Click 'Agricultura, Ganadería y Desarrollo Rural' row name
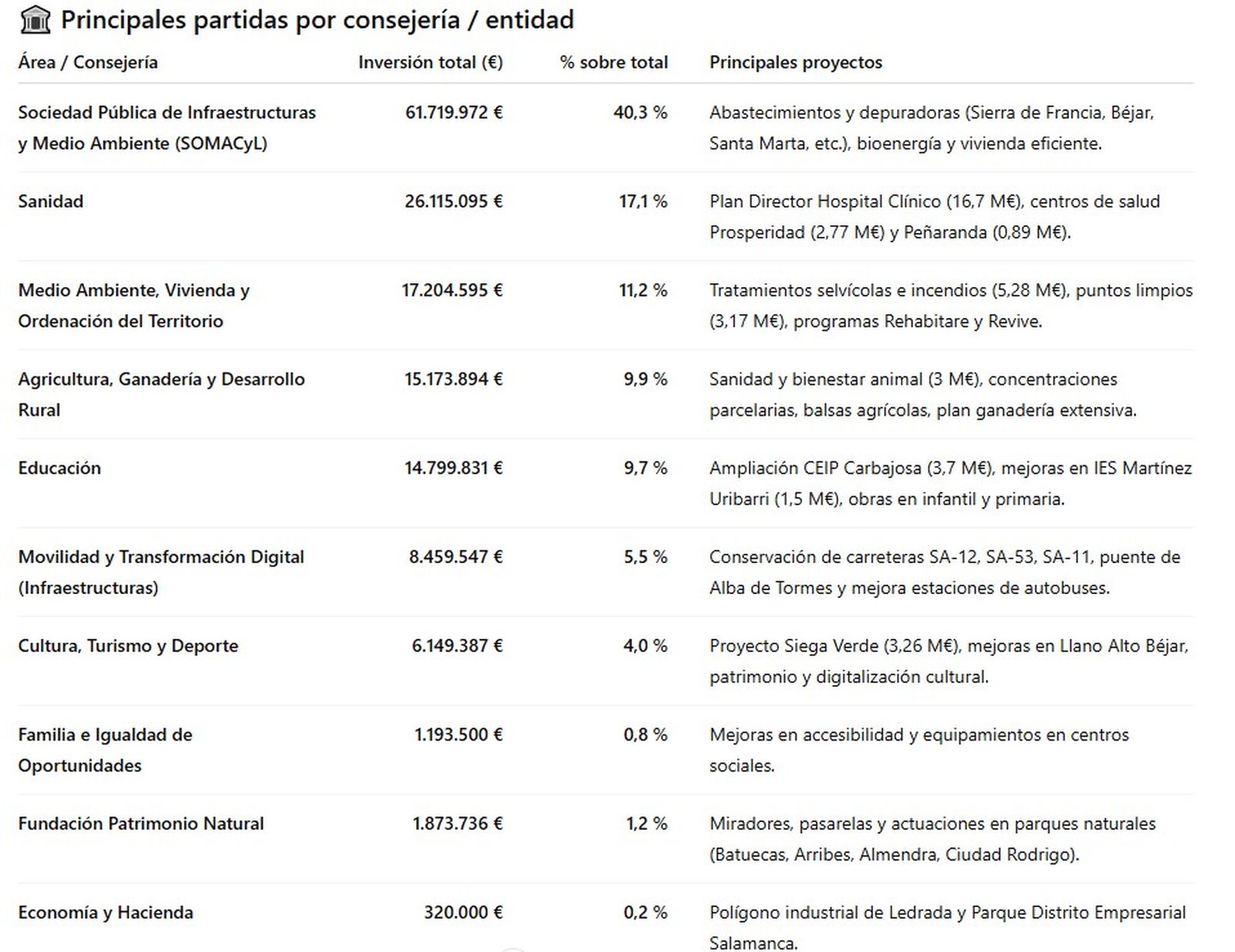1235x952 pixels. point(161,394)
